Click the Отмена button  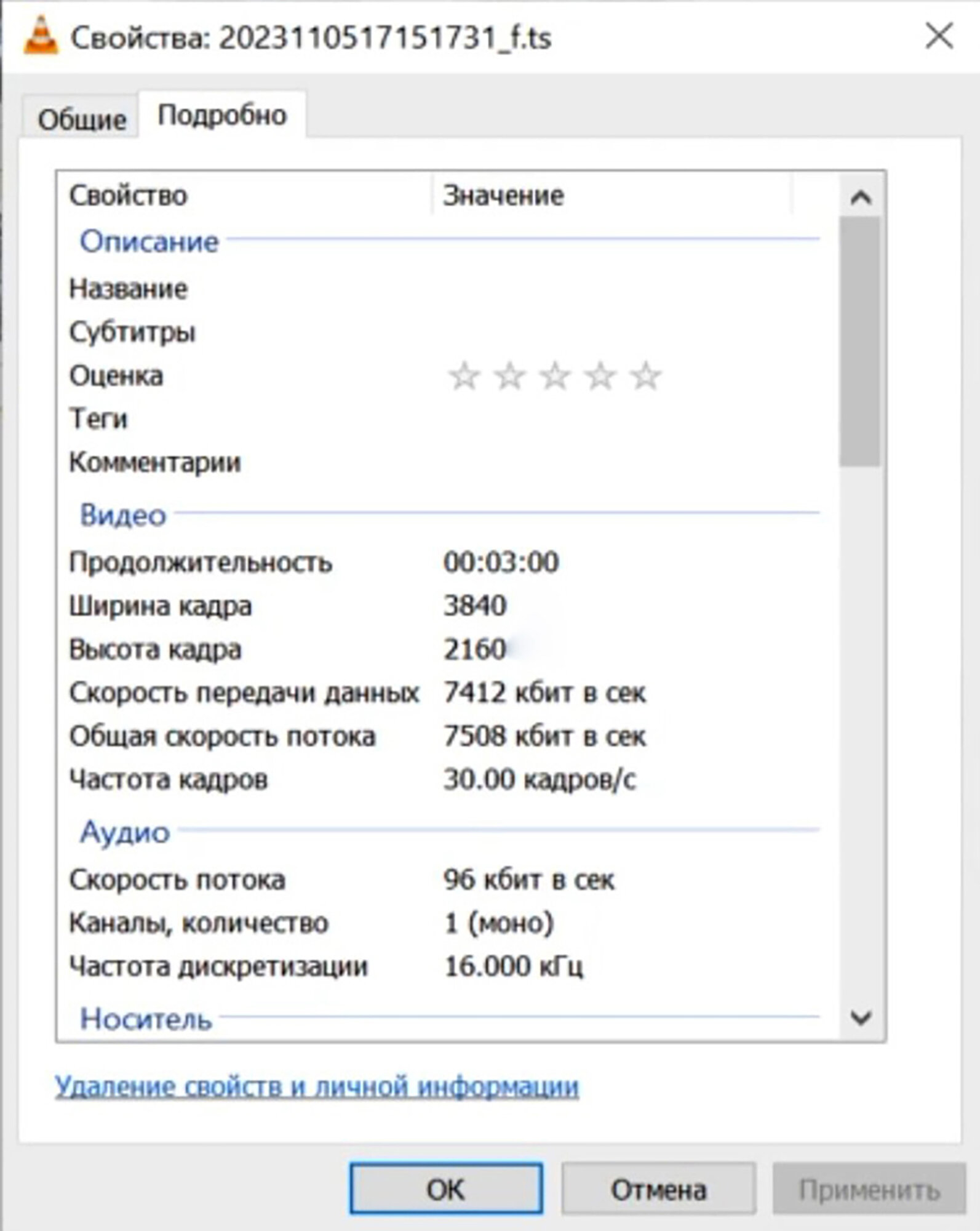point(658,1189)
